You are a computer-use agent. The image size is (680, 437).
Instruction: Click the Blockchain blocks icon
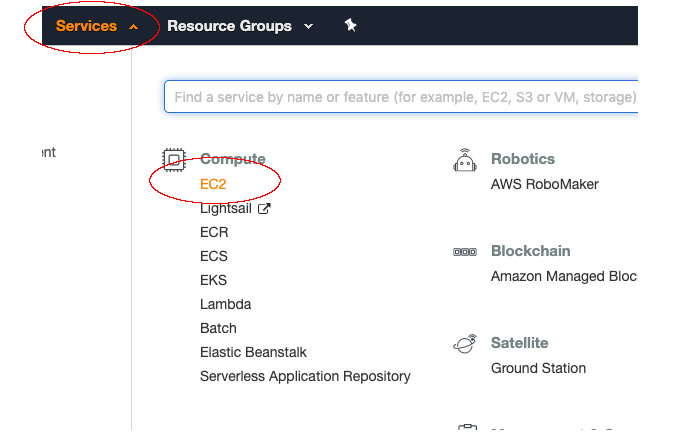coord(464,252)
